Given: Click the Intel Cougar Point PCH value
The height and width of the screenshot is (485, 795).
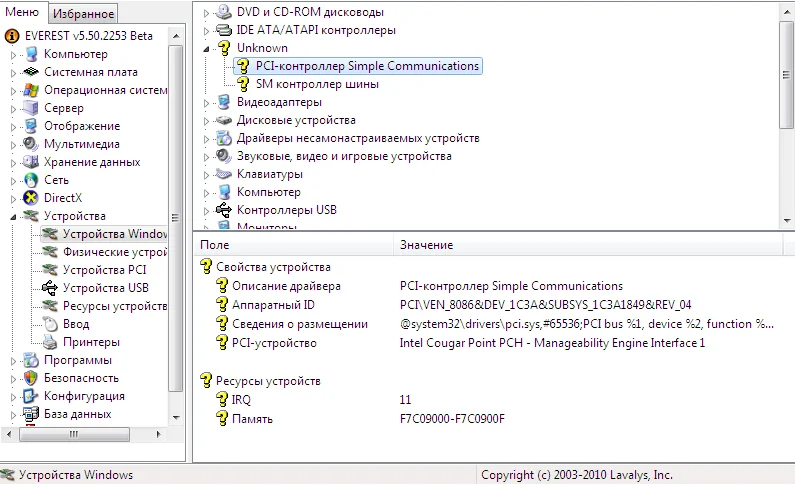Looking at the screenshot, I should (552, 343).
